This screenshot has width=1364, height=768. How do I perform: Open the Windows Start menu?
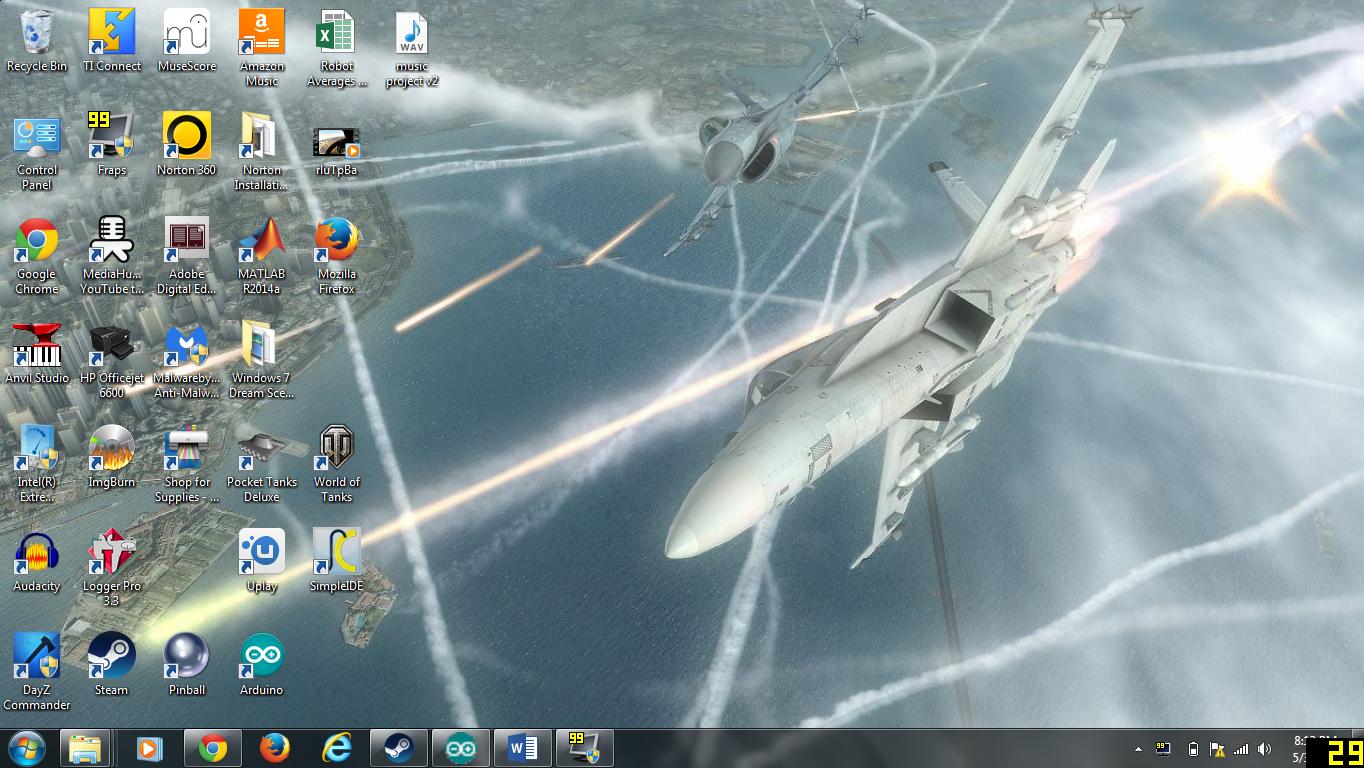pyautogui.click(x=27, y=748)
